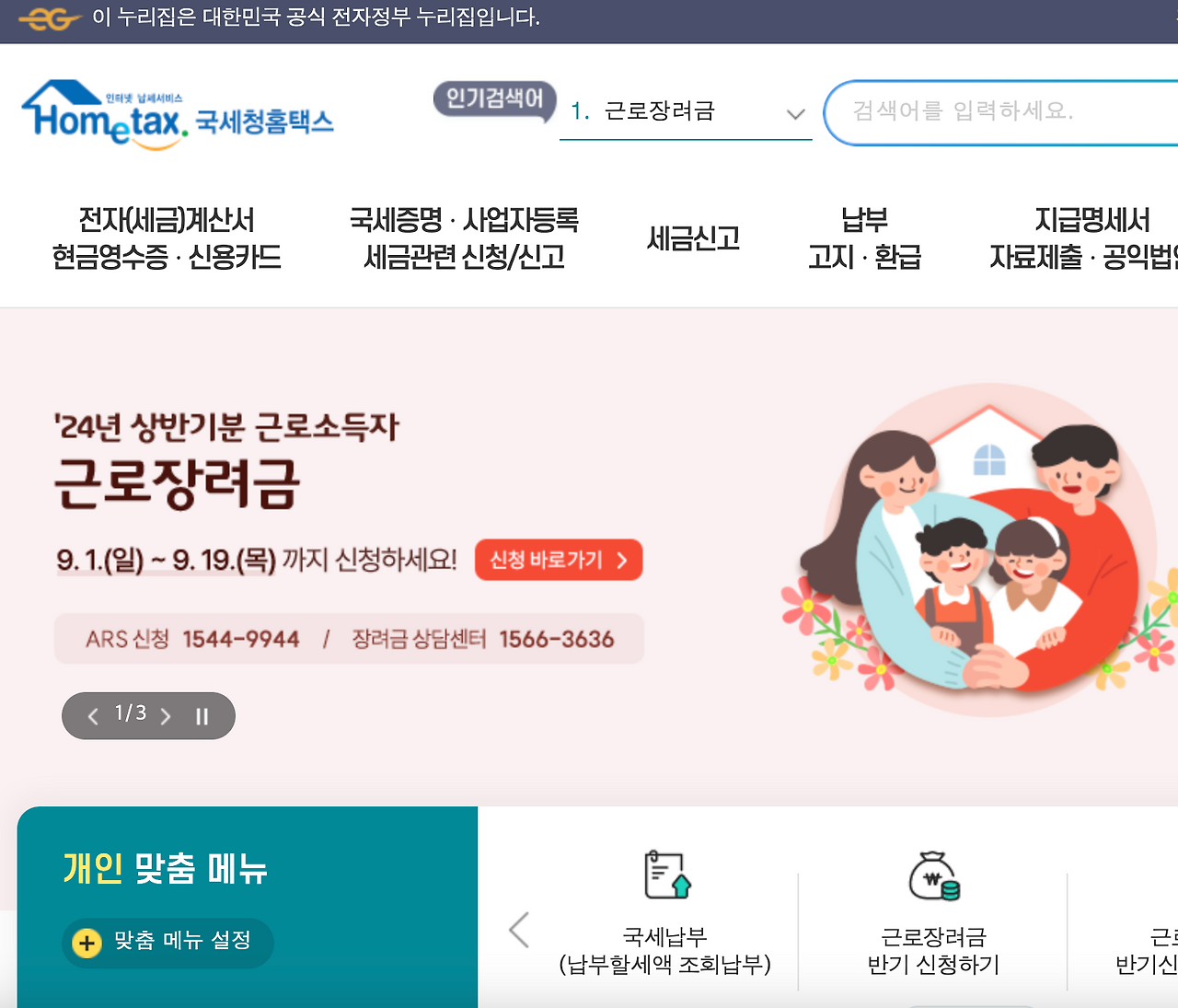Click the e-government emblem in the top banner
This screenshot has width=1178, height=1008.
(x=49, y=18)
